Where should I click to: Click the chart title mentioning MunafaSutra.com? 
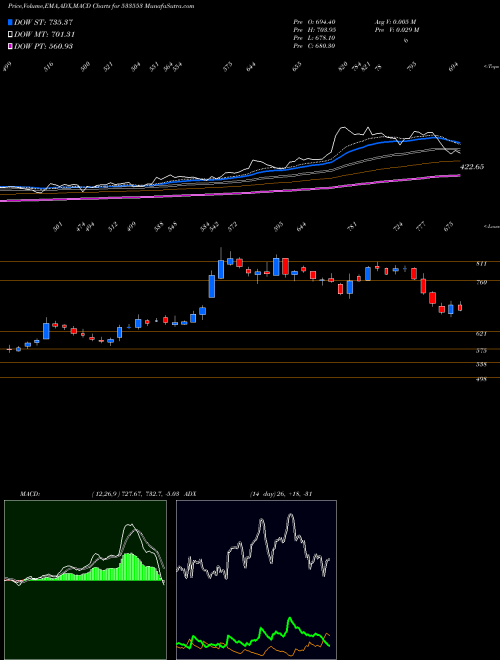pyautogui.click(x=101, y=7)
